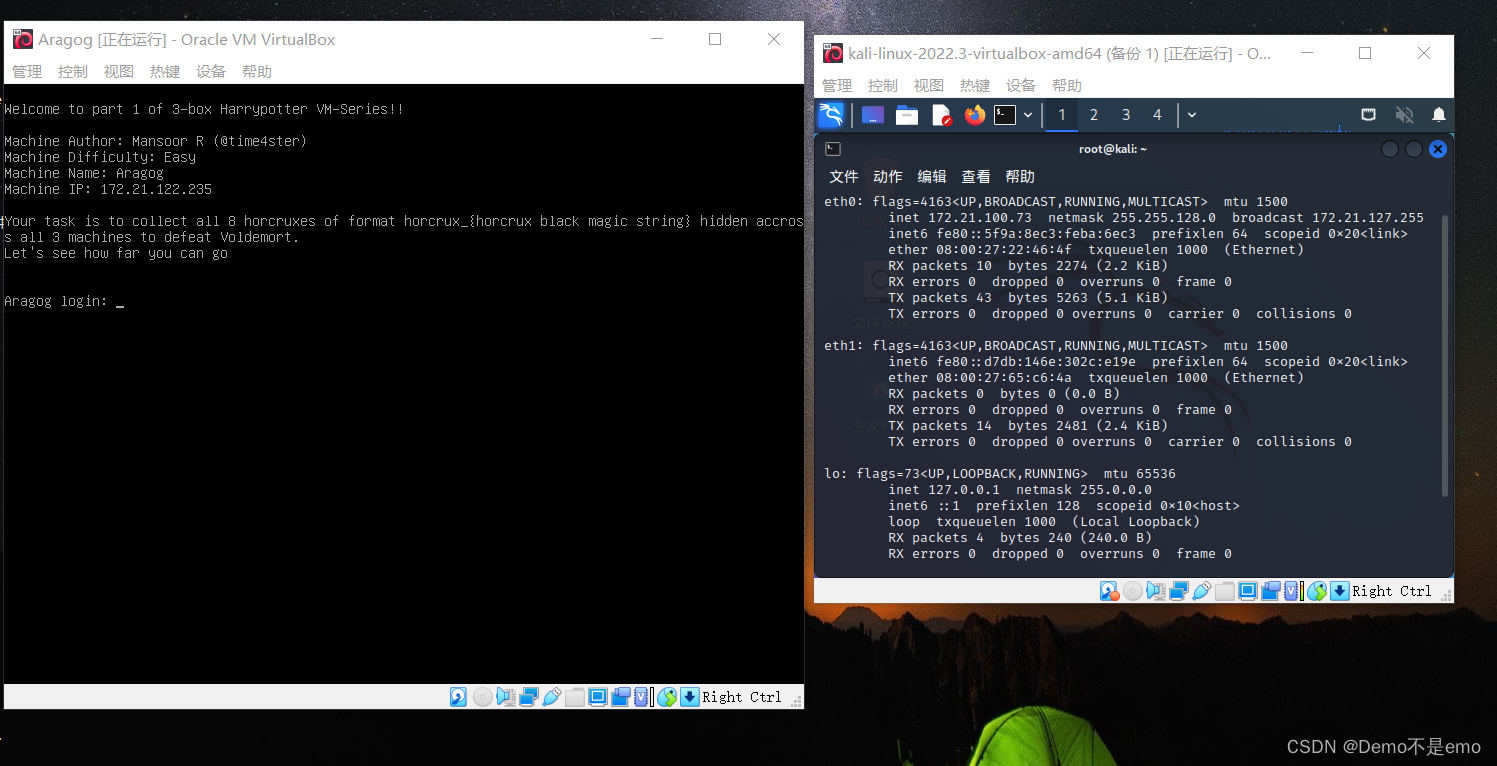Click mouse integration icon in kali VM status bar
This screenshot has width=1497, height=766.
[1317, 591]
